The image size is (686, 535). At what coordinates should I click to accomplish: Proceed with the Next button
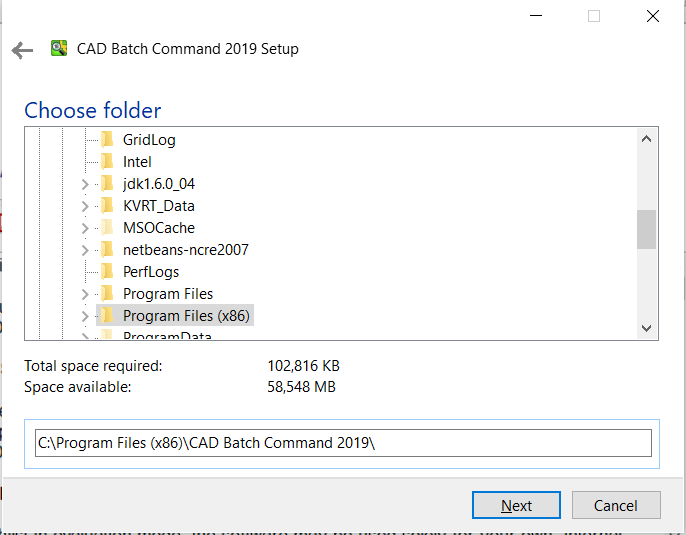[516, 505]
